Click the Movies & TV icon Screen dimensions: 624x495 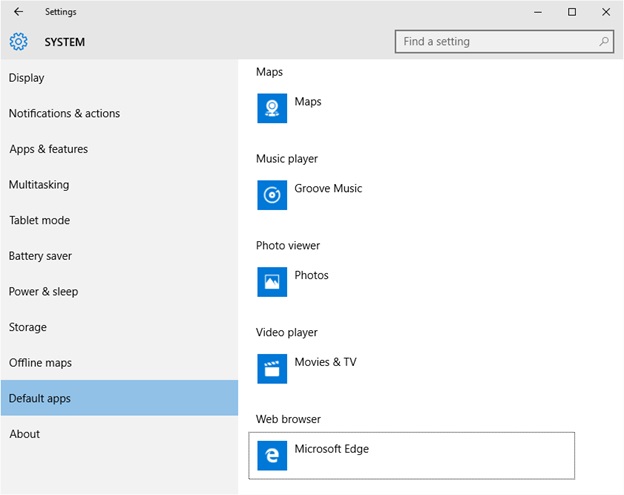272,369
